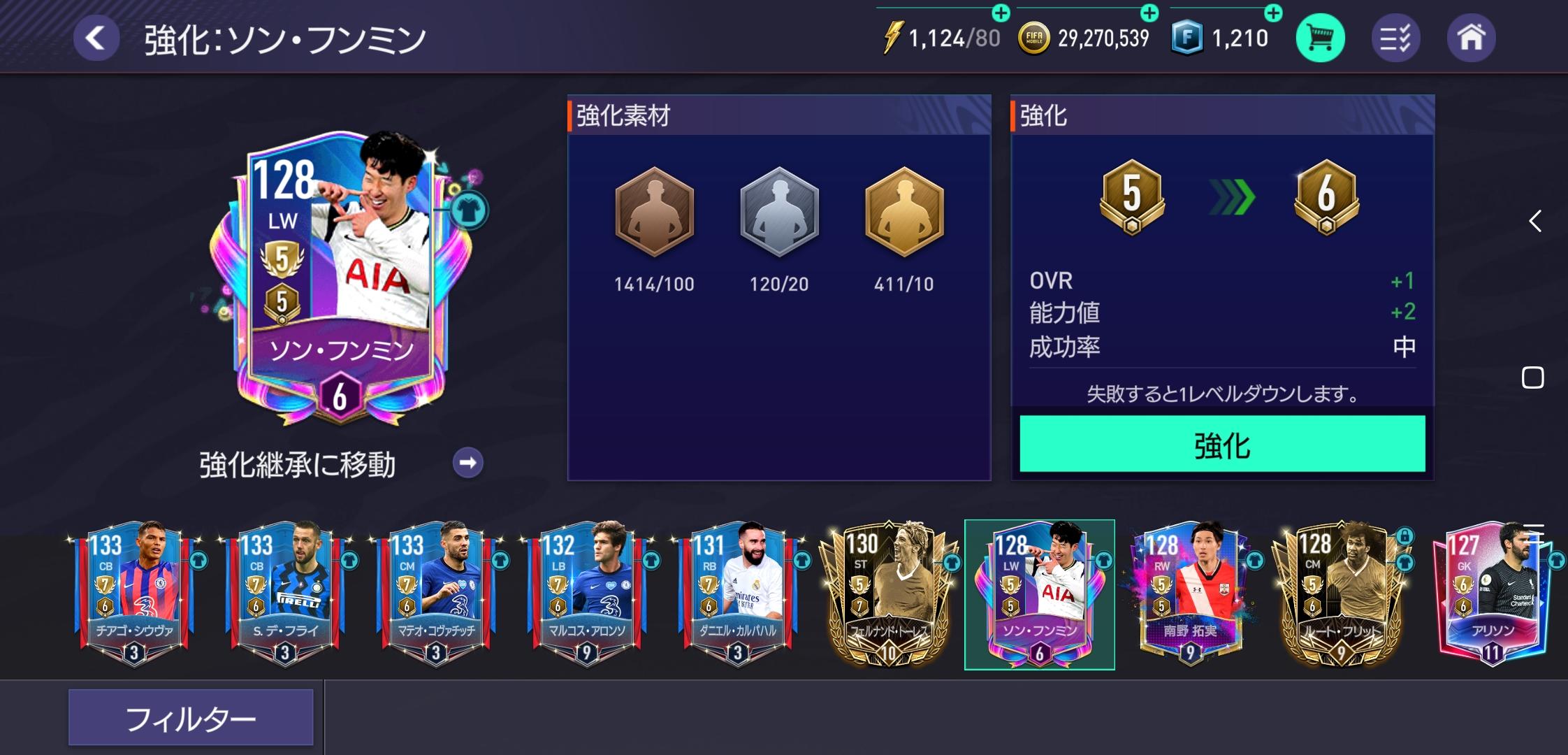The width and height of the screenshot is (1568, 755).
Task: Go back using the arrow icon
Action: [96, 38]
